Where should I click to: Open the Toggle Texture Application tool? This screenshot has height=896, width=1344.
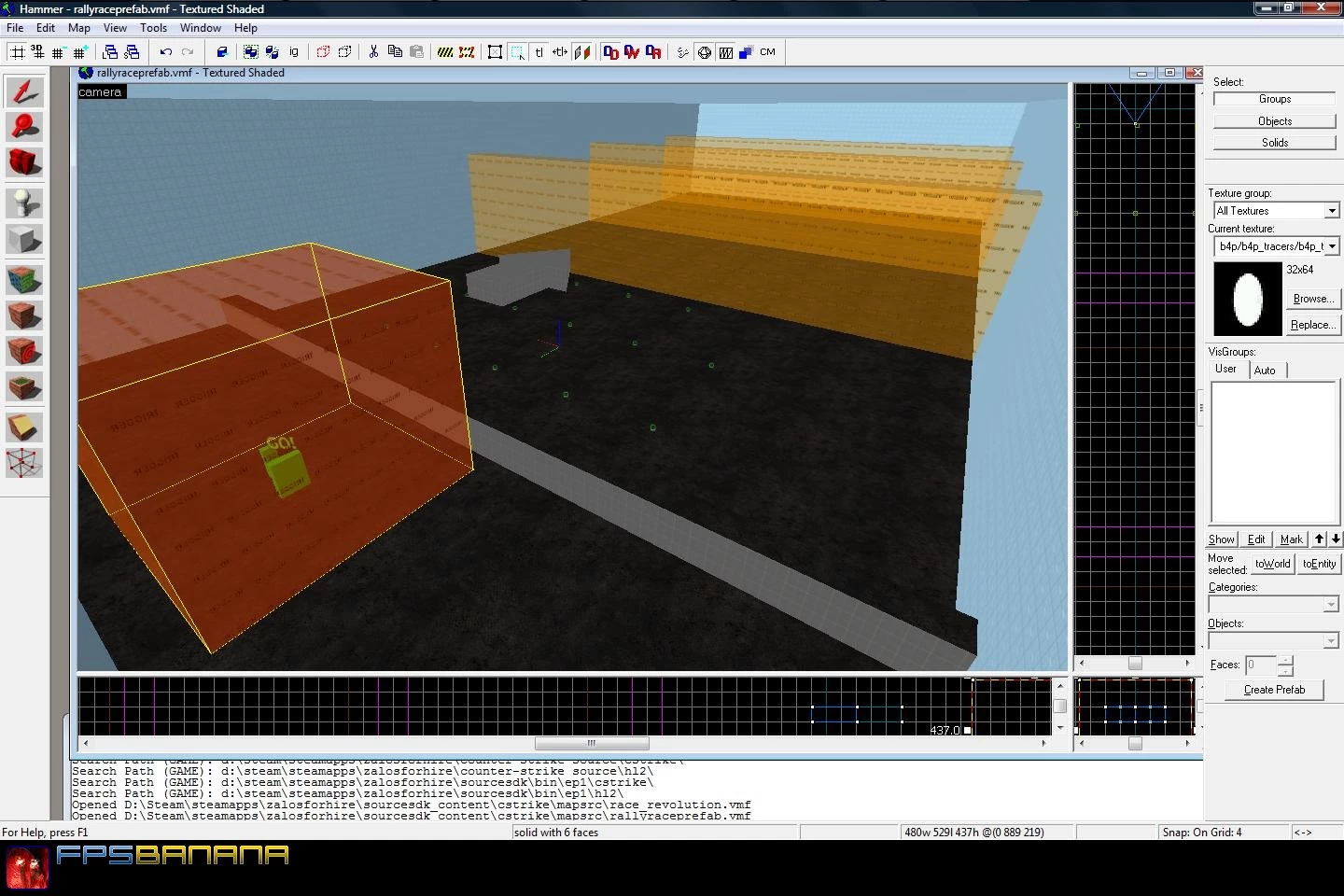click(25, 280)
